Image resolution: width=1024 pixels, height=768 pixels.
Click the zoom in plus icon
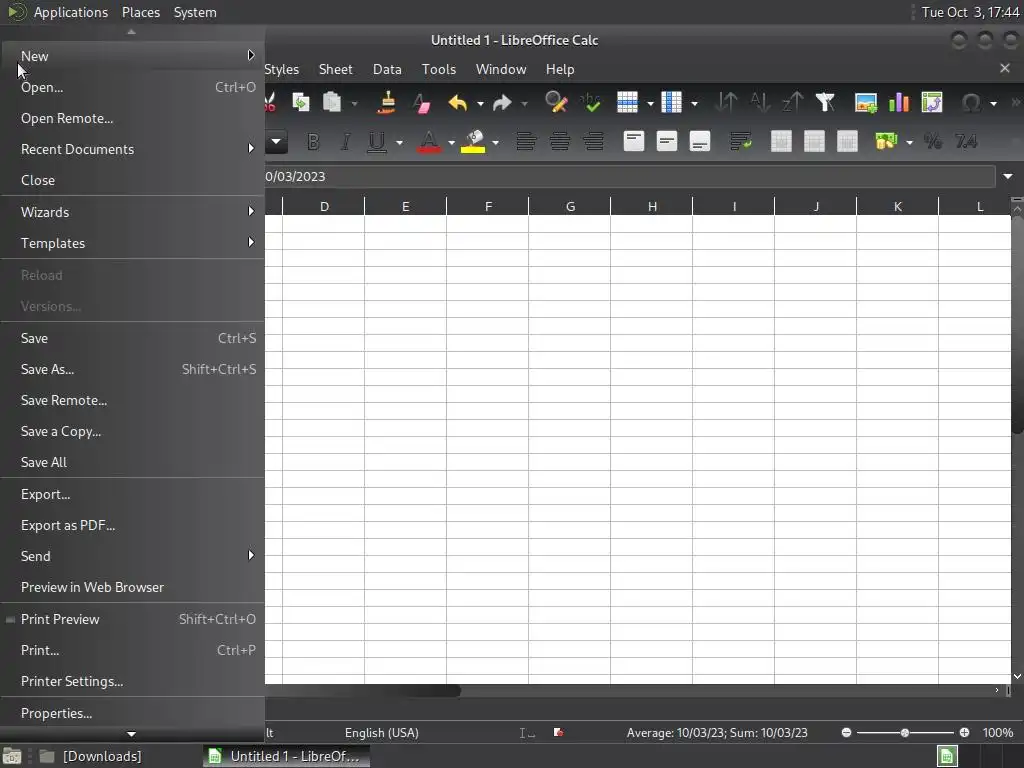tap(965, 733)
